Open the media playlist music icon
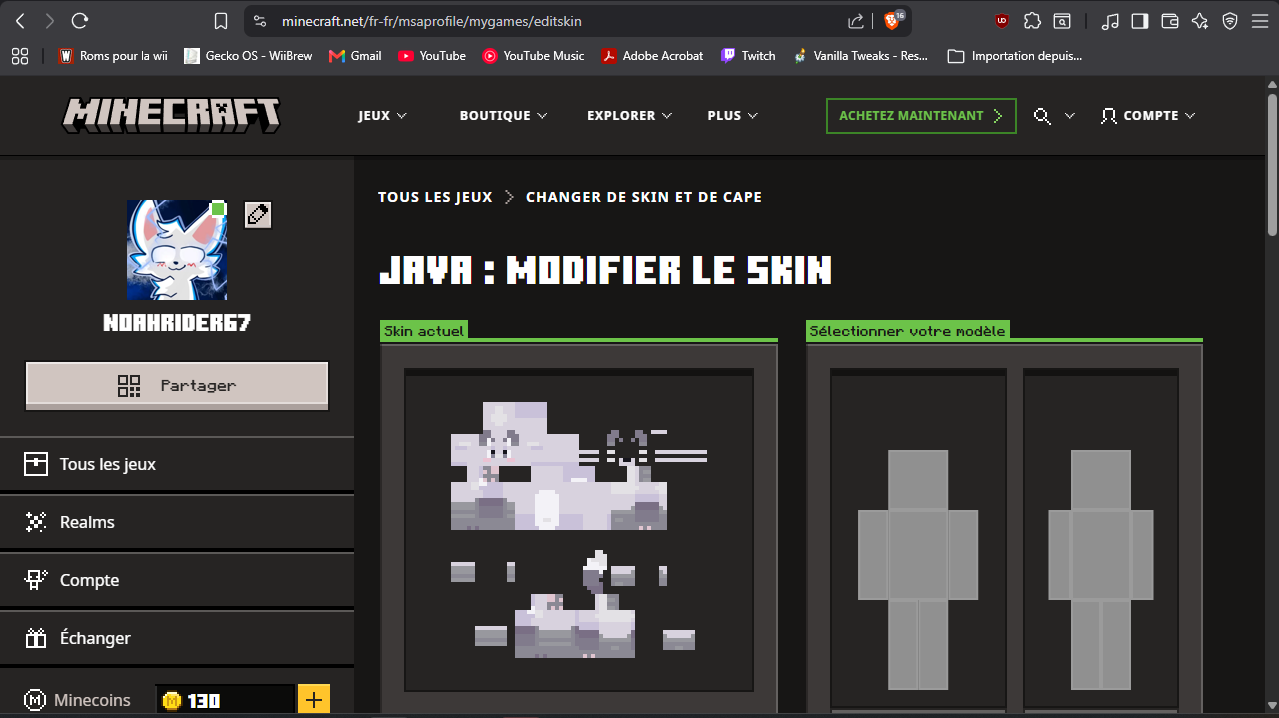 pyautogui.click(x=1110, y=21)
